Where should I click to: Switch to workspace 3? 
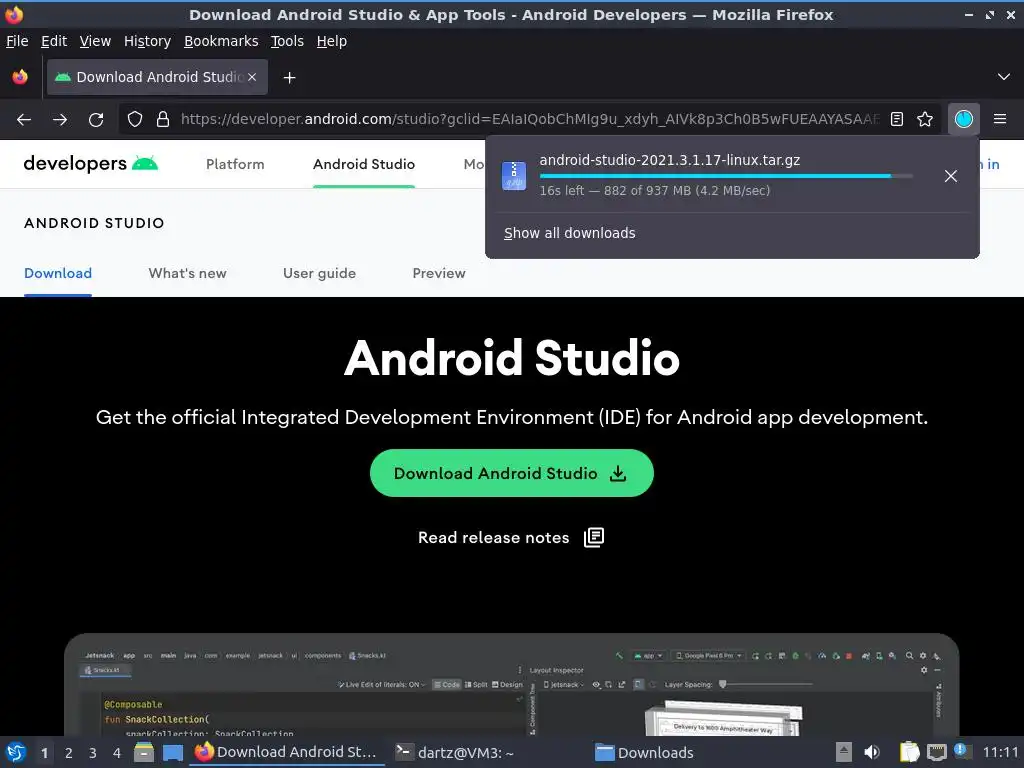(93, 753)
